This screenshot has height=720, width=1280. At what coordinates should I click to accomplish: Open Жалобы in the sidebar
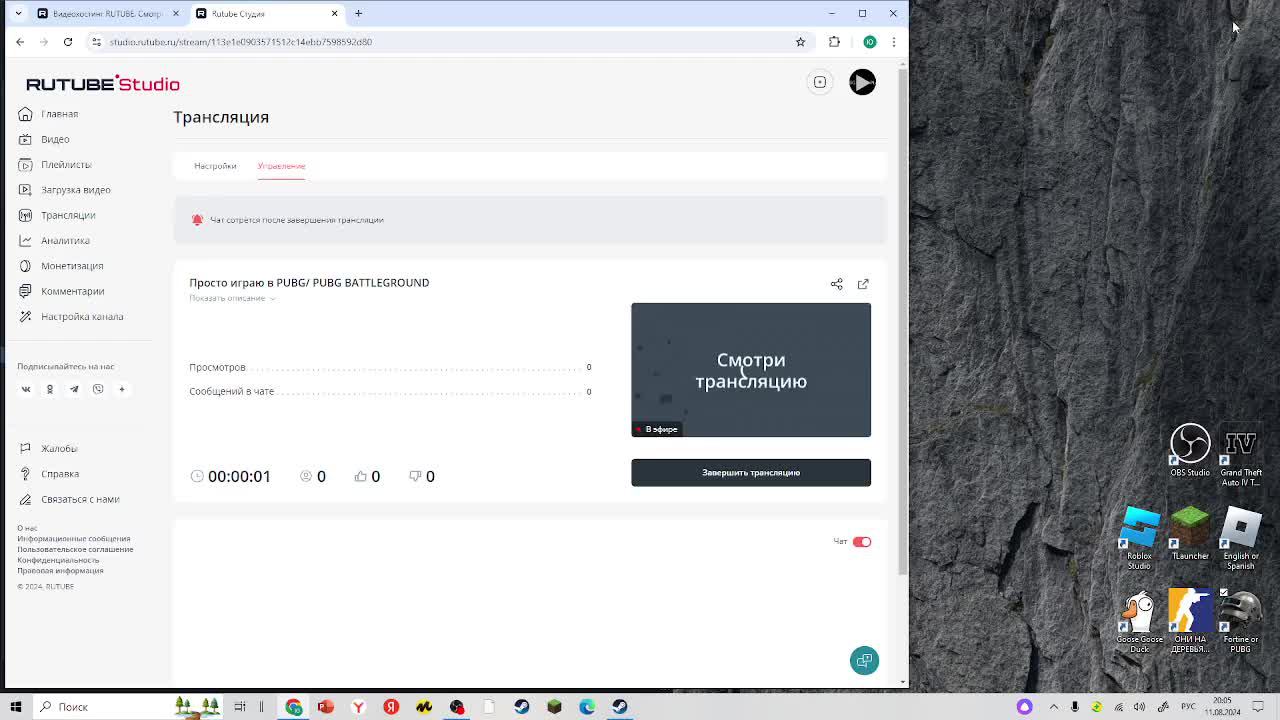(48, 448)
